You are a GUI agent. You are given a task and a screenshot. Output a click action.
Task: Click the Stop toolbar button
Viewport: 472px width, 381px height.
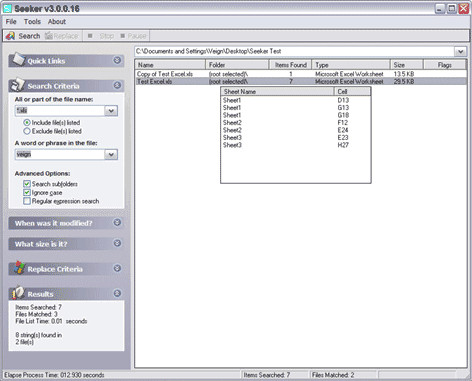tap(101, 36)
